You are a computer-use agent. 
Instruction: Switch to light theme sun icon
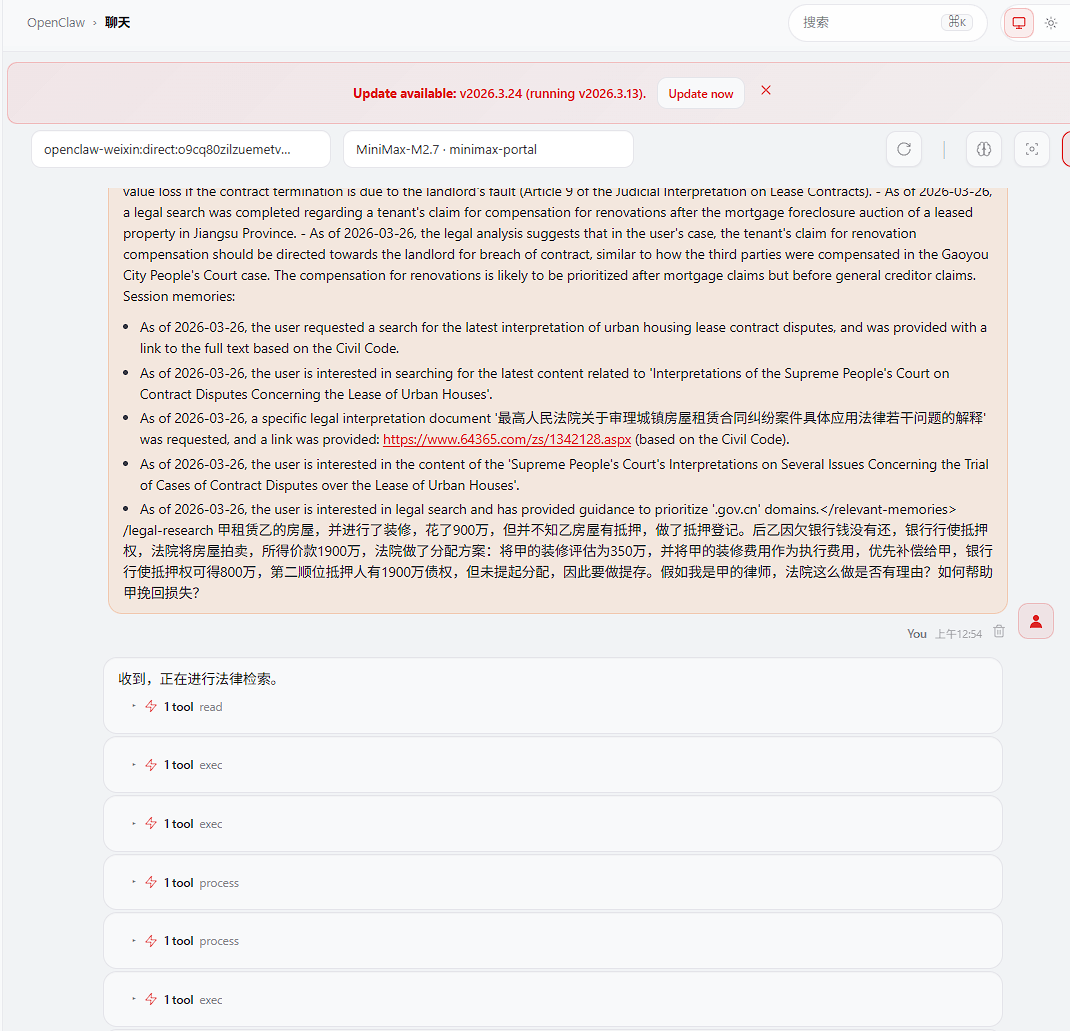coord(1051,23)
